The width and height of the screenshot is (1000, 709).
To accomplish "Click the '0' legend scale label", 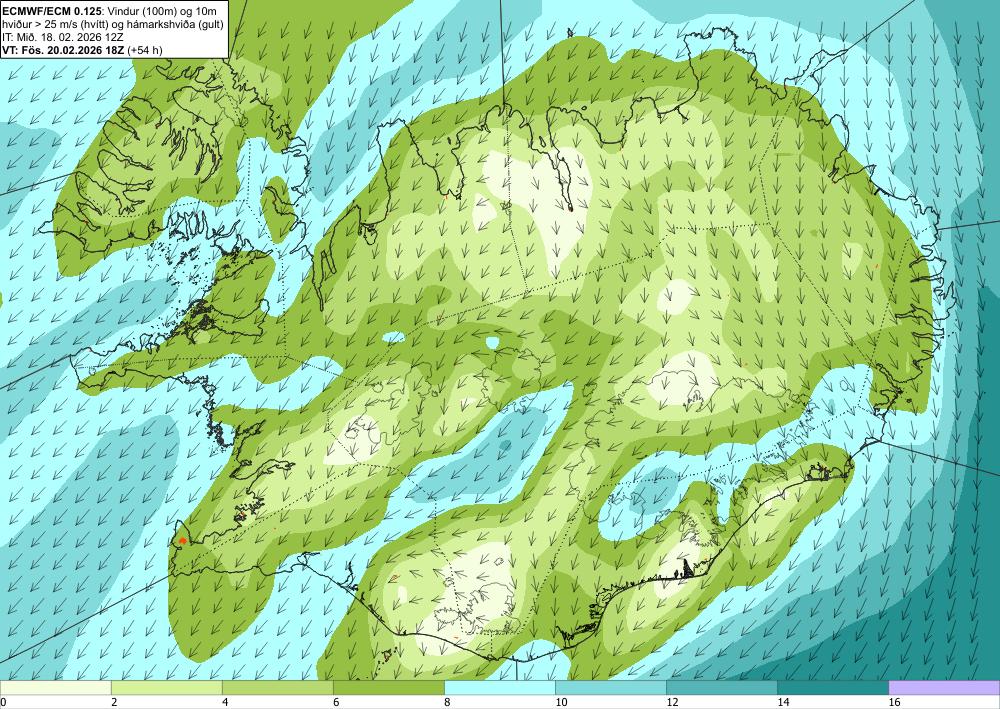I will click(x=3, y=703).
